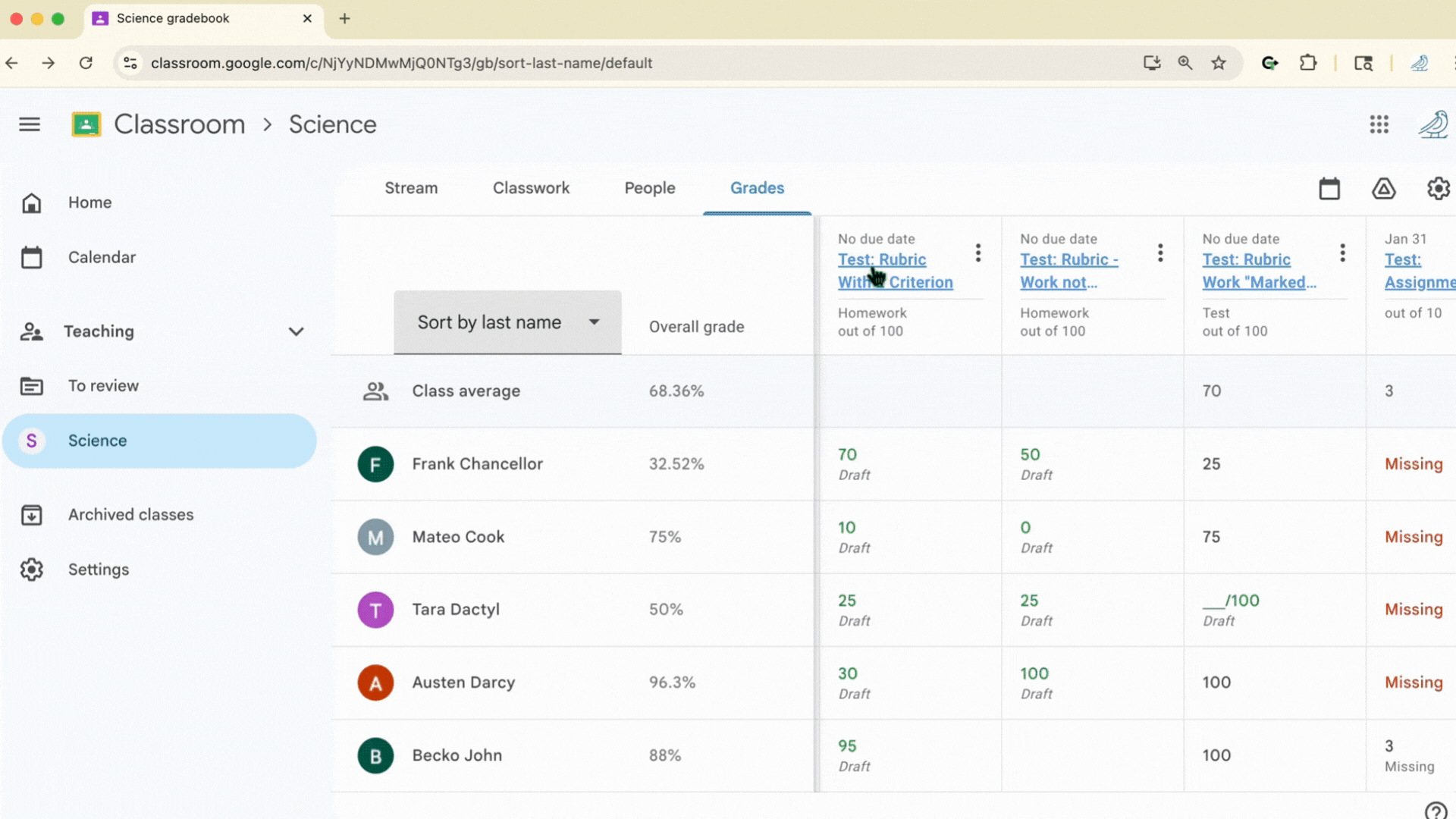
Task: Open the class Drive folder icon
Action: tap(1383, 188)
